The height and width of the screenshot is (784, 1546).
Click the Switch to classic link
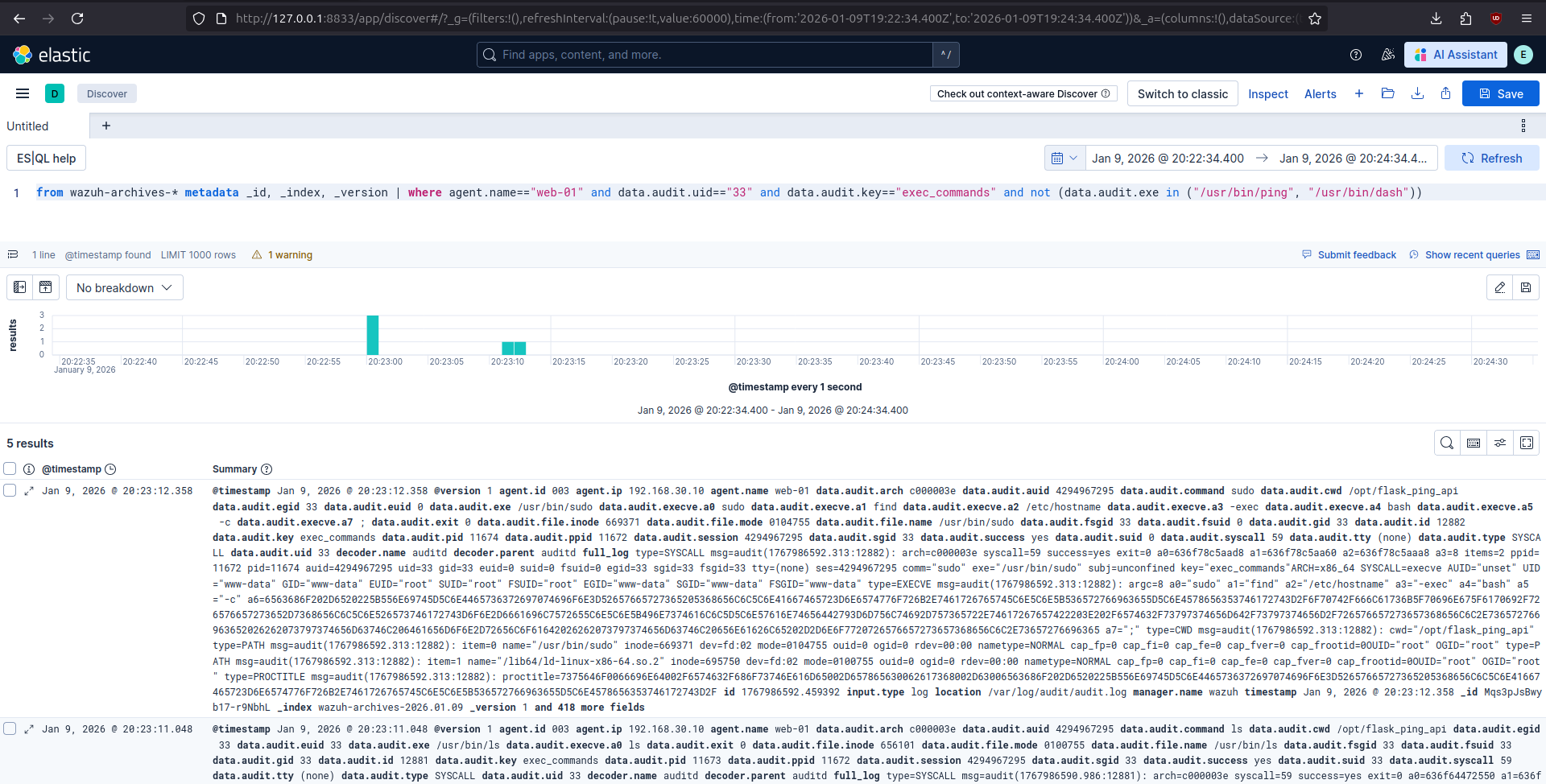1182,93
